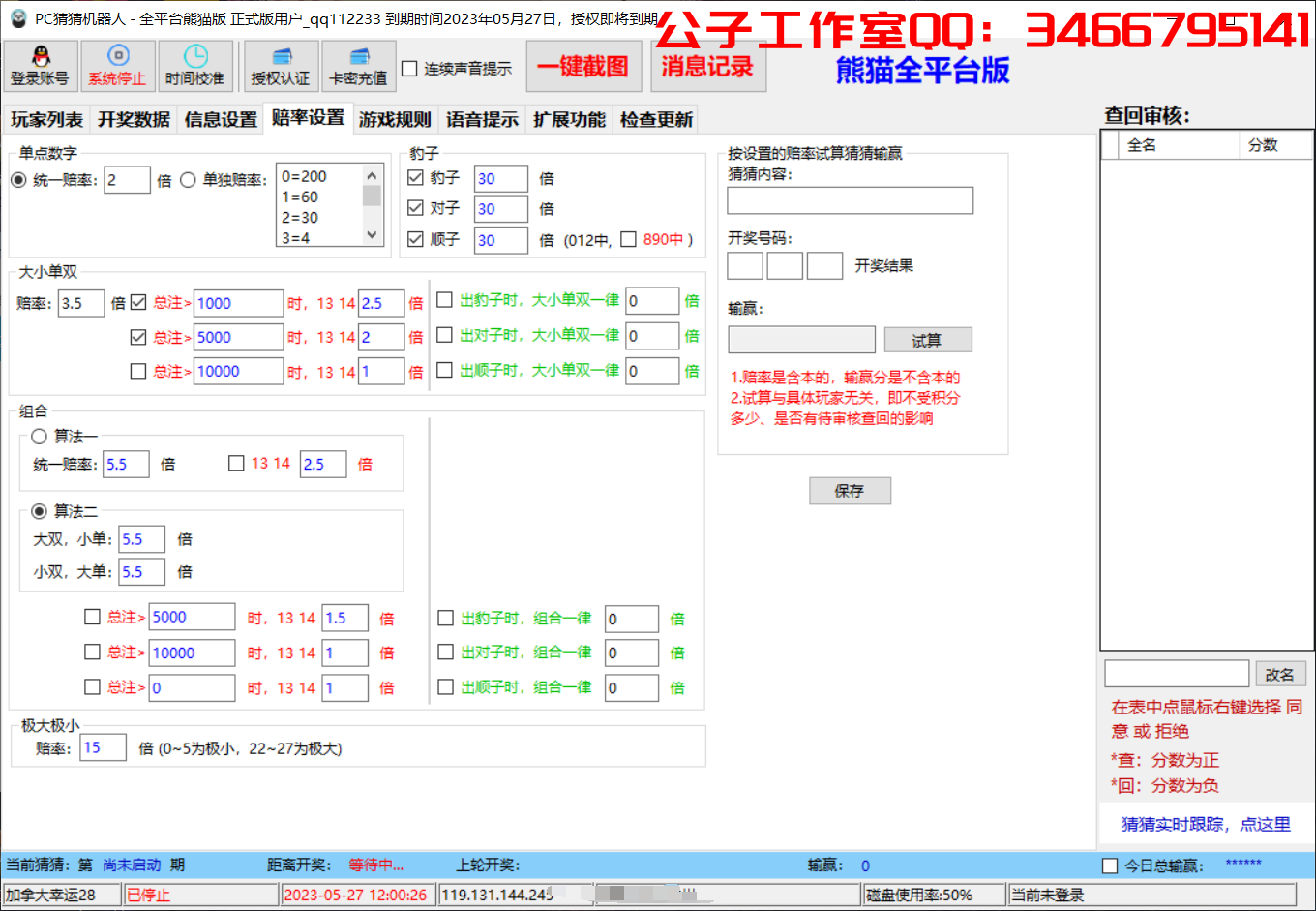Click the 豹子 multiplier field
Viewport: 1316px width, 911px height.
(500, 178)
